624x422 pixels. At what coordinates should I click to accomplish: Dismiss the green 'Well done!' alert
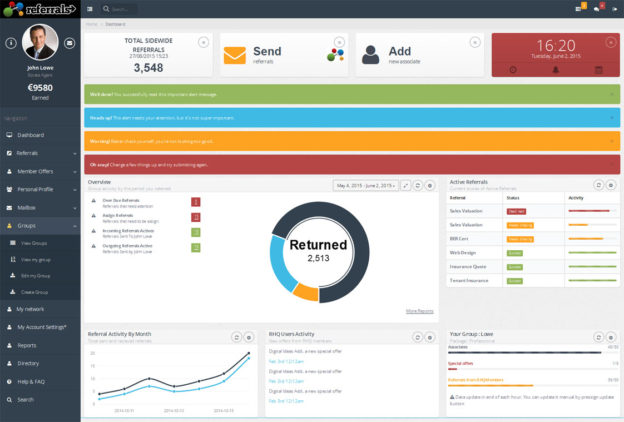(x=611, y=95)
